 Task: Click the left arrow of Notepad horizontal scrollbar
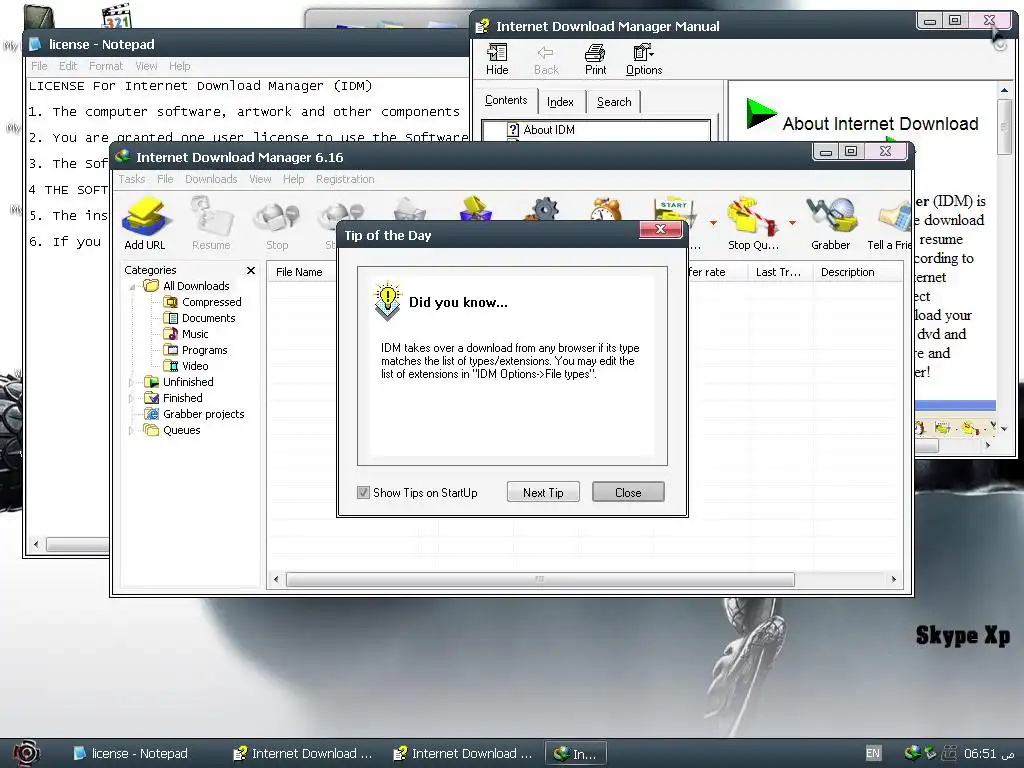36,543
